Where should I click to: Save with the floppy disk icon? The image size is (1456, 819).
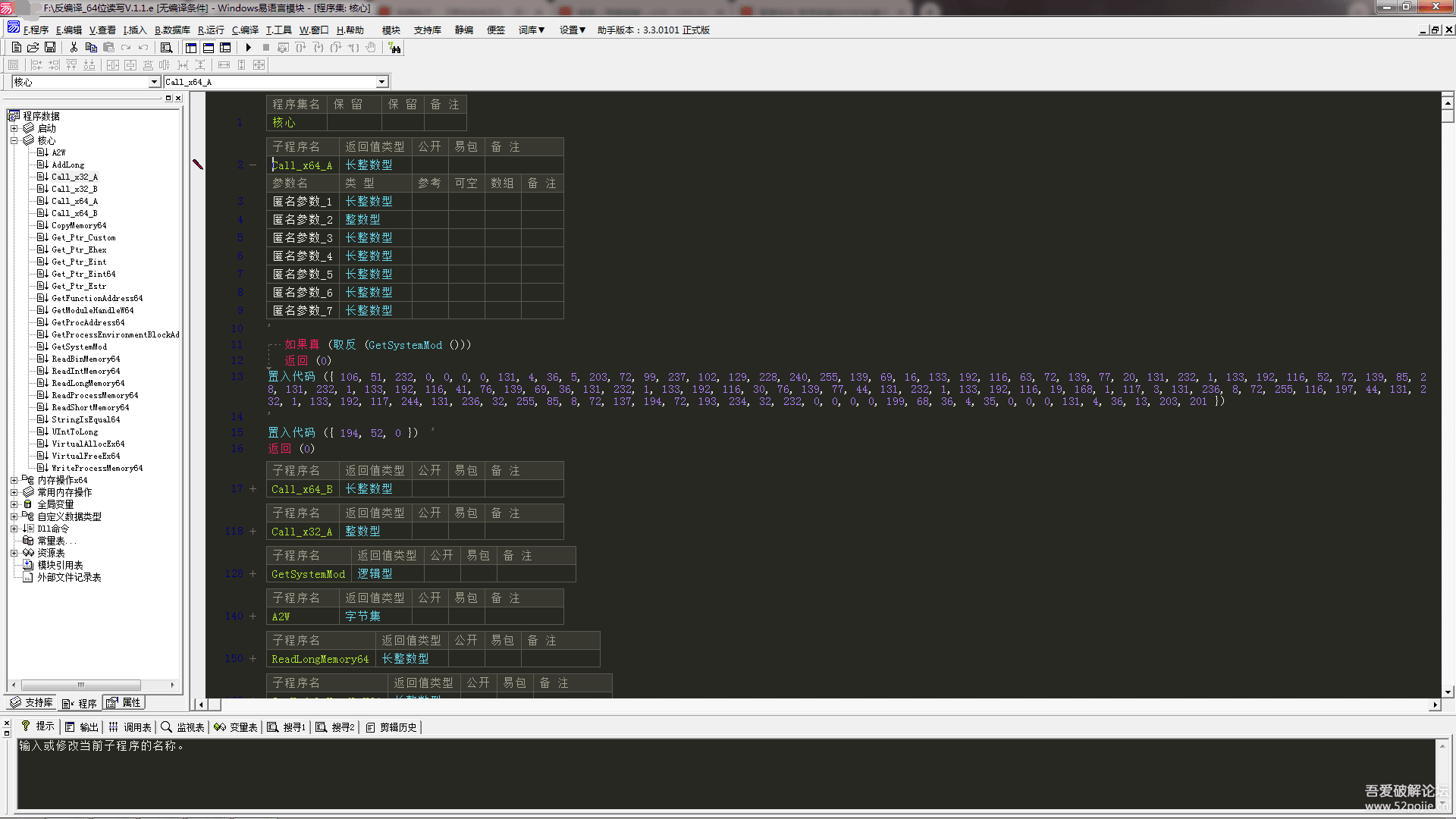click(50, 47)
